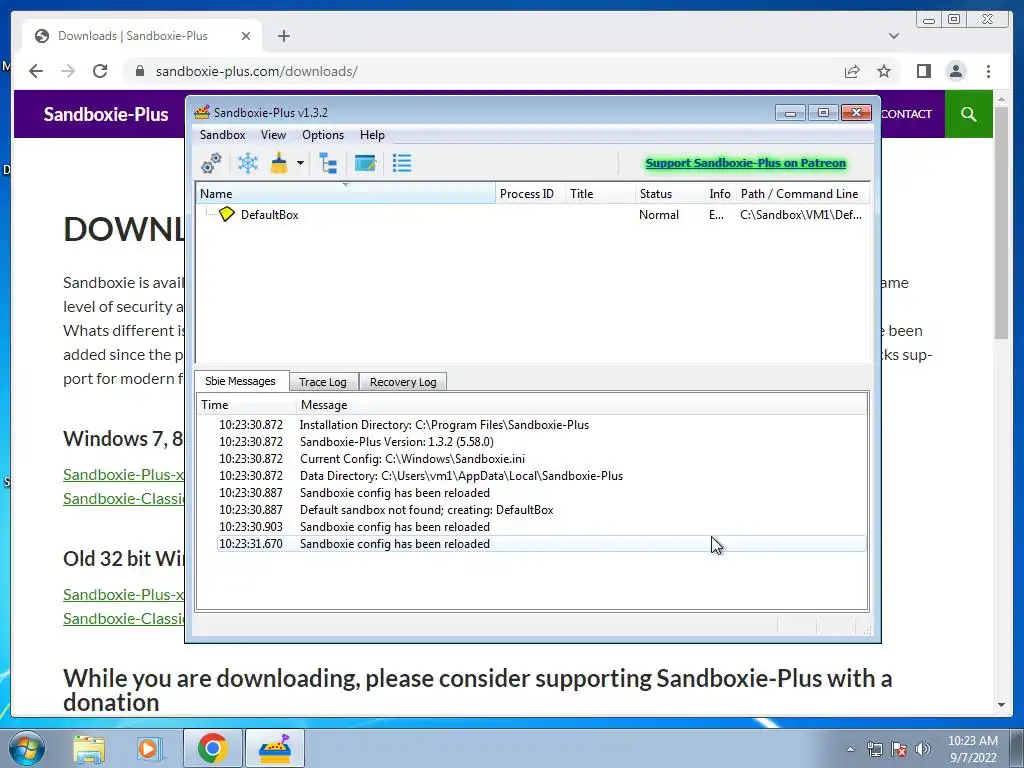The height and width of the screenshot is (768, 1024).
Task: Click the Status column header
Action: tap(669, 194)
